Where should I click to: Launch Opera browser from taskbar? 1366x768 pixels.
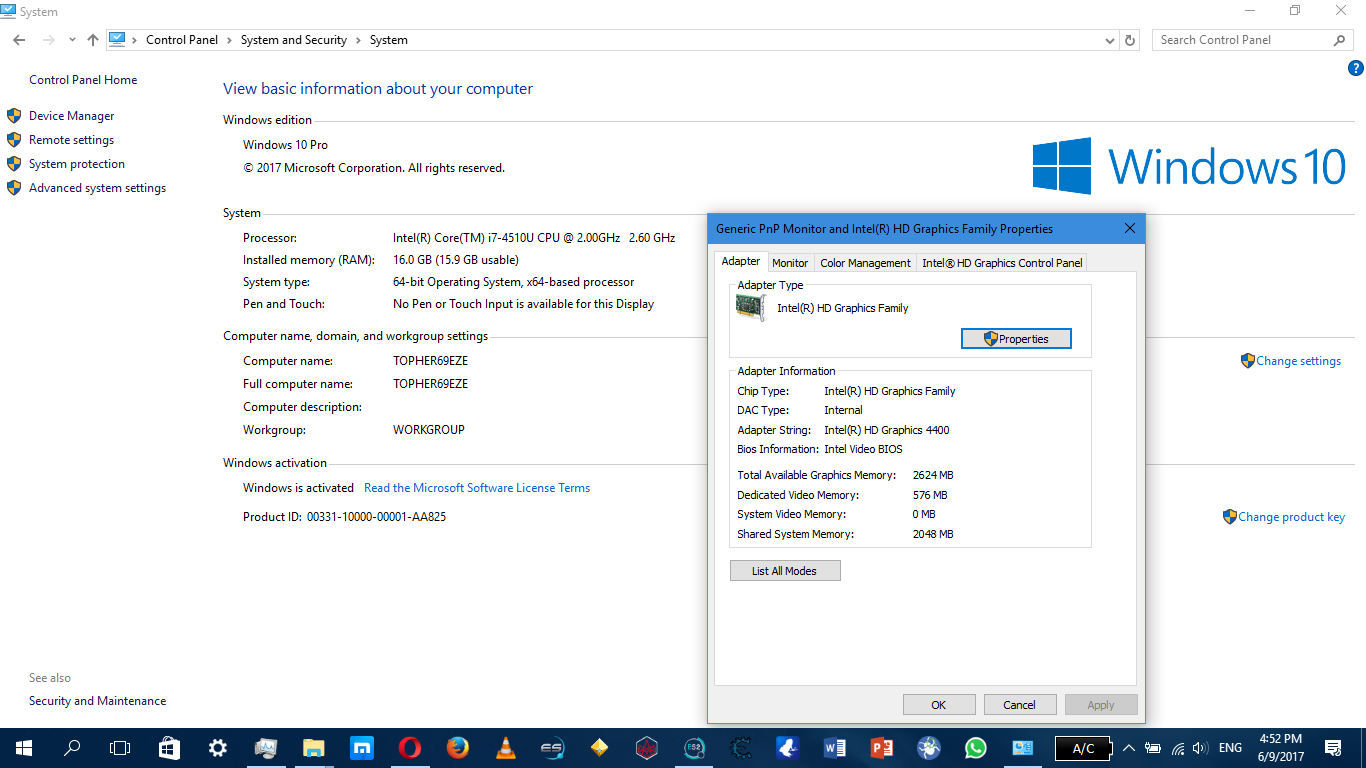(x=409, y=748)
